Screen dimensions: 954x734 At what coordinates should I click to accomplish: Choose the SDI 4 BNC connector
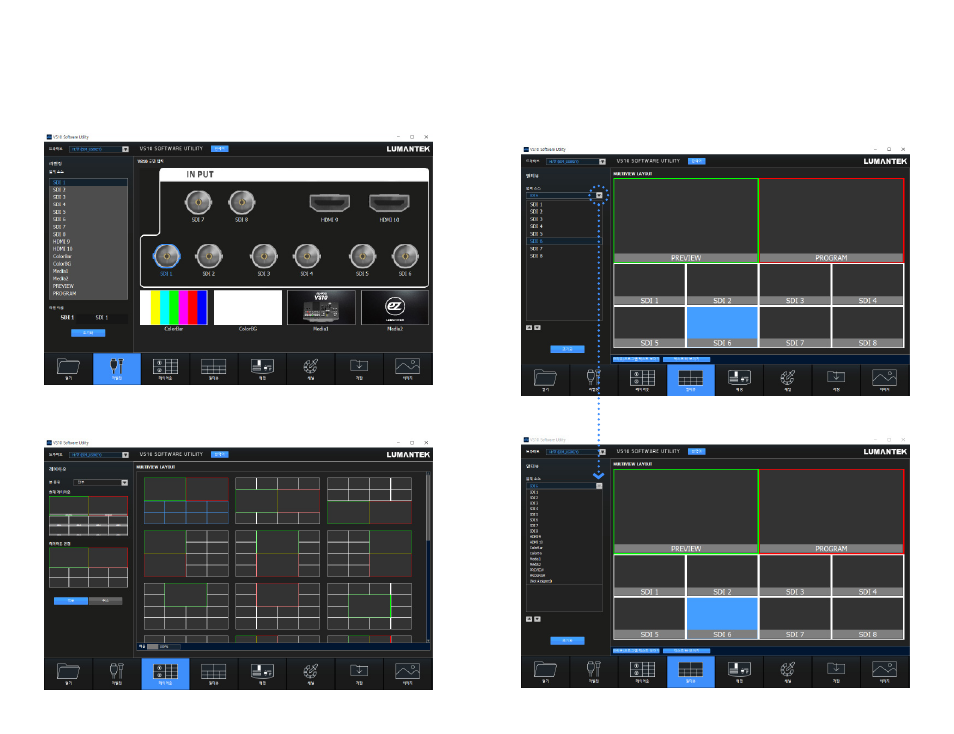(307, 256)
